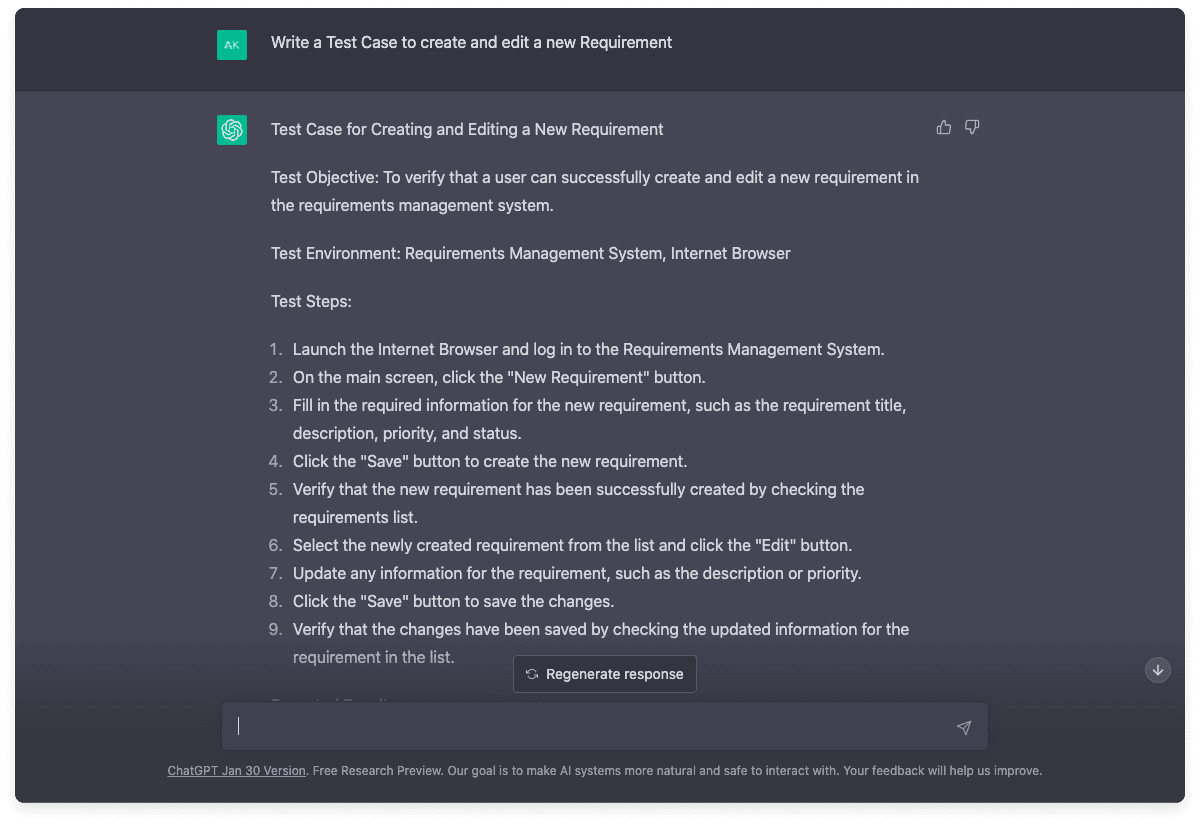1200x825 pixels.
Task: Click the green AK user avatar
Action: [232, 45]
